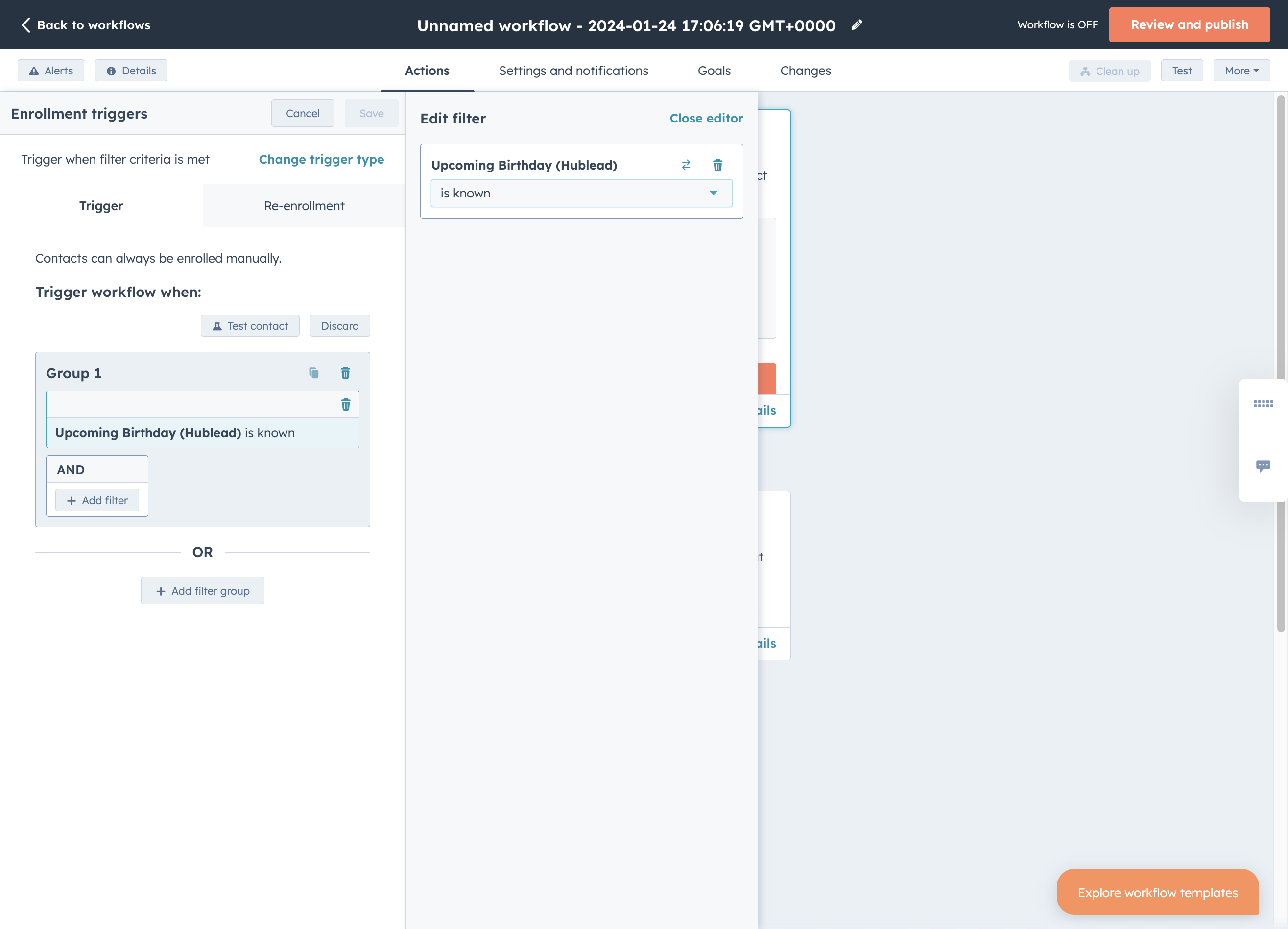Image resolution: width=1288 pixels, height=929 pixels.
Task: Open the Changes tab
Action: pyautogui.click(x=805, y=71)
